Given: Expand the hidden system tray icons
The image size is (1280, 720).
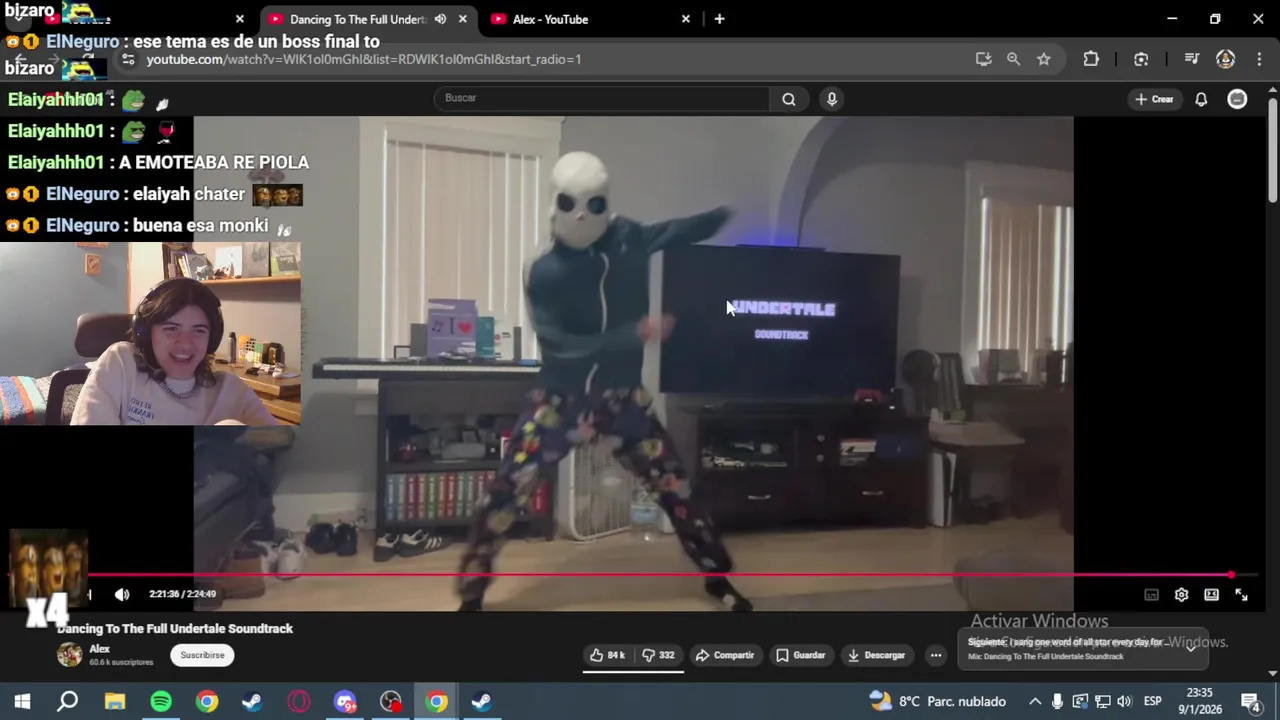Looking at the screenshot, I should 1035,701.
